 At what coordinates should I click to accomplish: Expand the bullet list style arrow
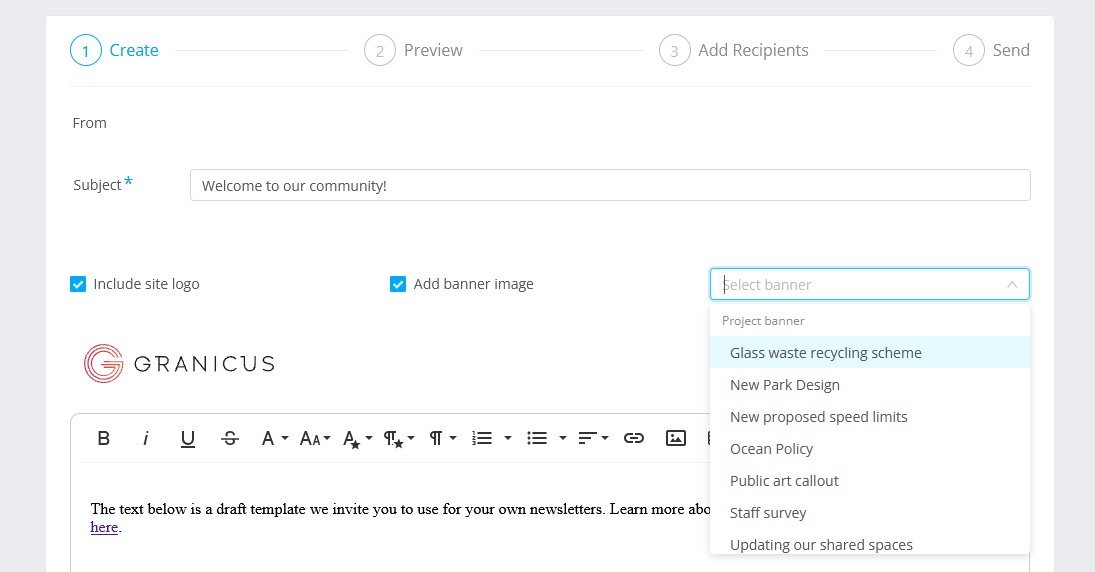[562, 438]
